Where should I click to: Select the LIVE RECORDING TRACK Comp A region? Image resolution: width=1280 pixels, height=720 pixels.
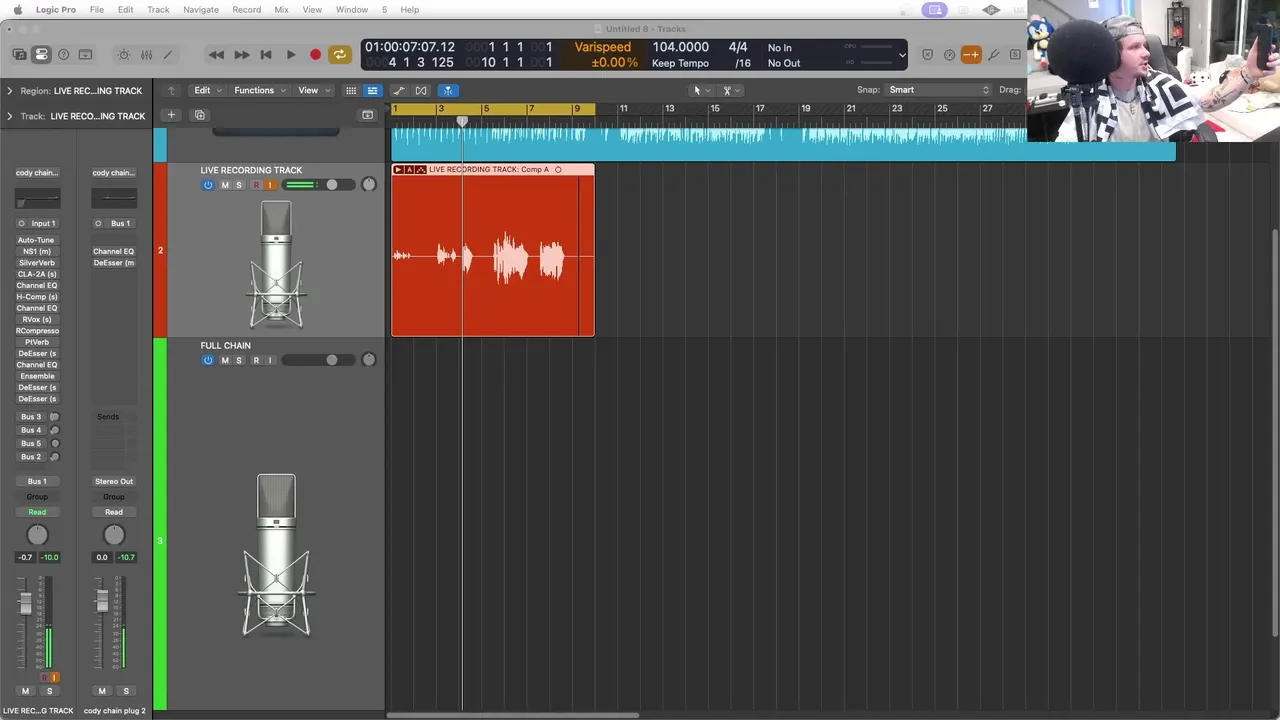pos(493,250)
